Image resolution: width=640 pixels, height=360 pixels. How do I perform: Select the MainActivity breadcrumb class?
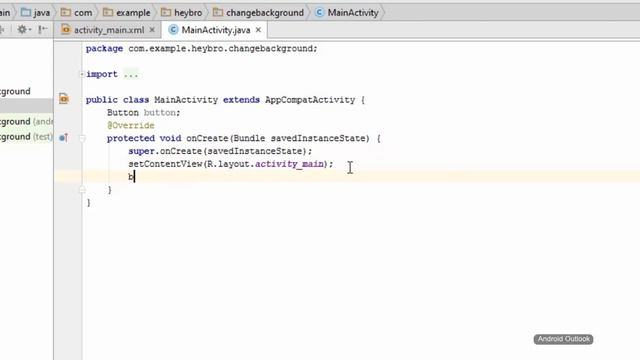click(347, 13)
